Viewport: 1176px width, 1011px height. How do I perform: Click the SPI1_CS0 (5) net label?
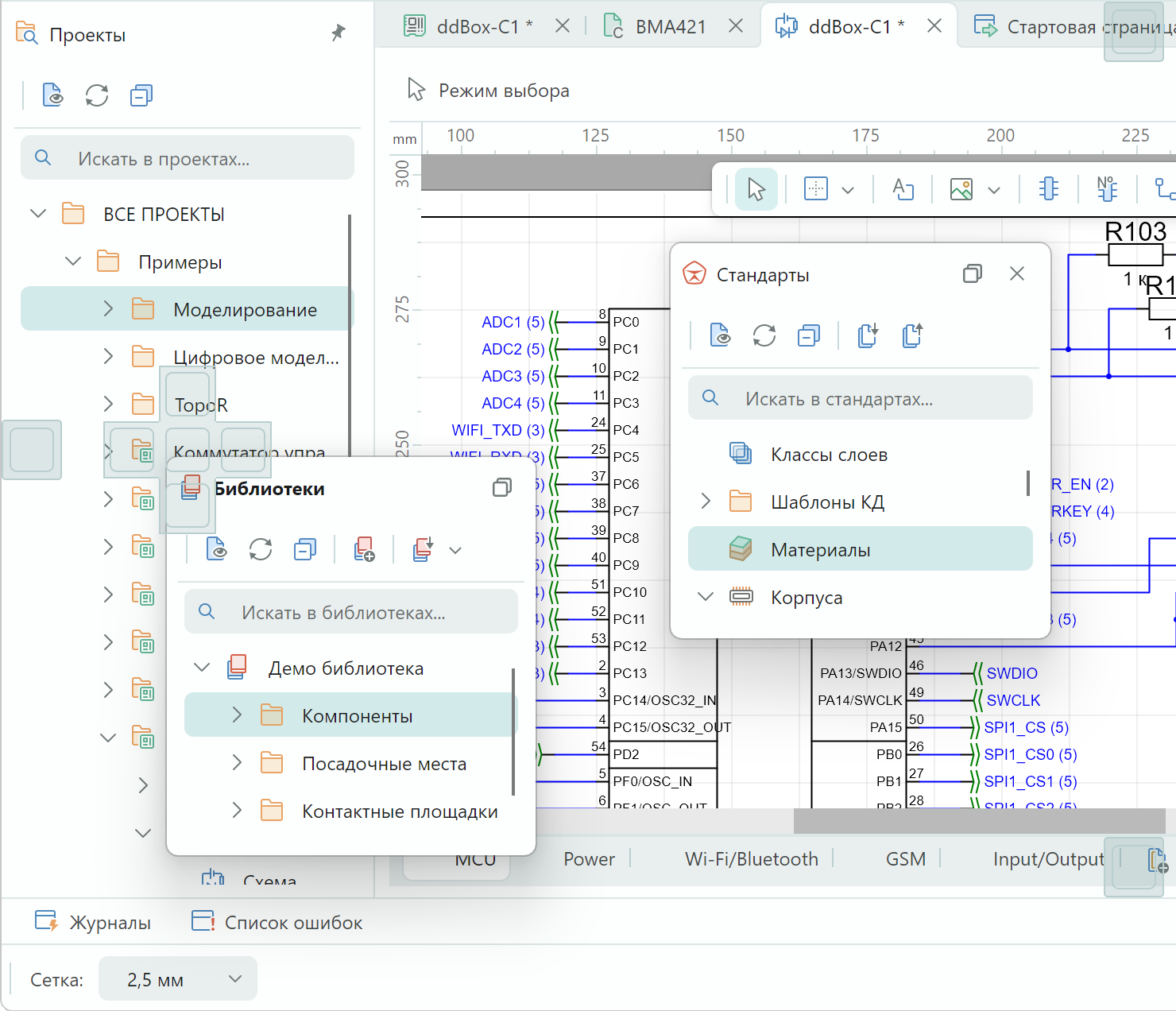click(x=1031, y=754)
